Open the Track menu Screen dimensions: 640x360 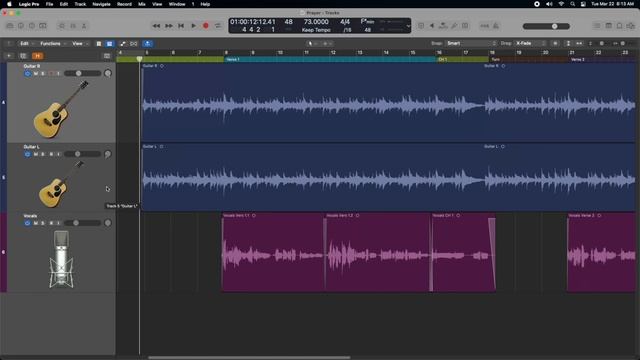coord(80,4)
